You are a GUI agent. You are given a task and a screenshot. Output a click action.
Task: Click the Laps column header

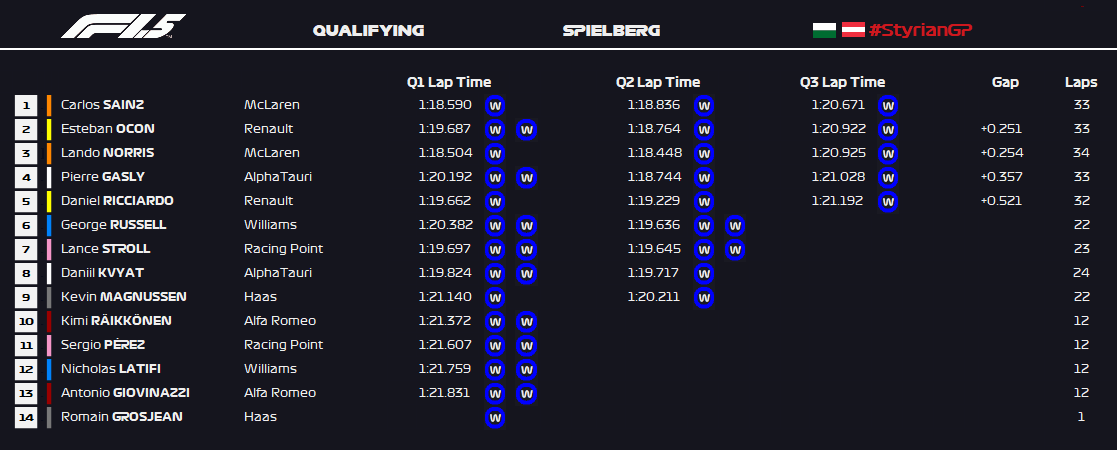click(x=1081, y=82)
